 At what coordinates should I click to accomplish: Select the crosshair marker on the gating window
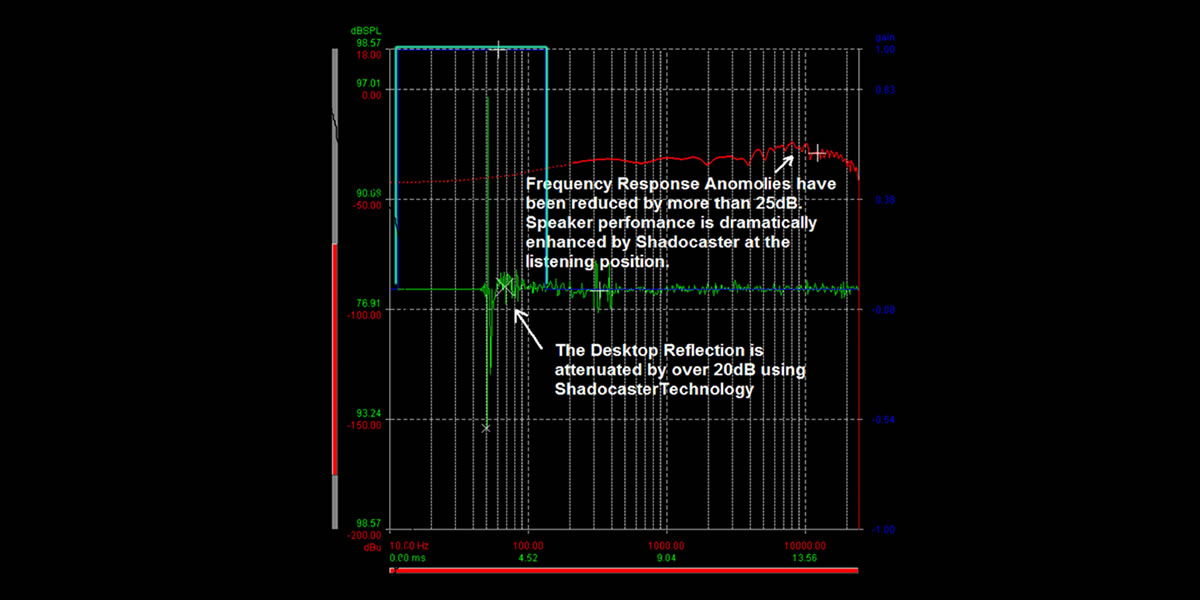497,46
